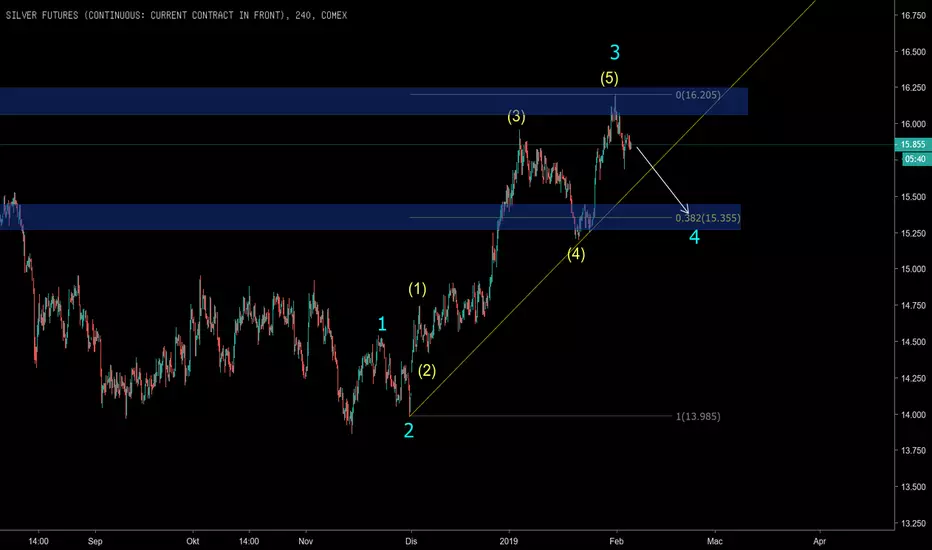
Task: Click the cyan wave label 2
Action: [408, 430]
